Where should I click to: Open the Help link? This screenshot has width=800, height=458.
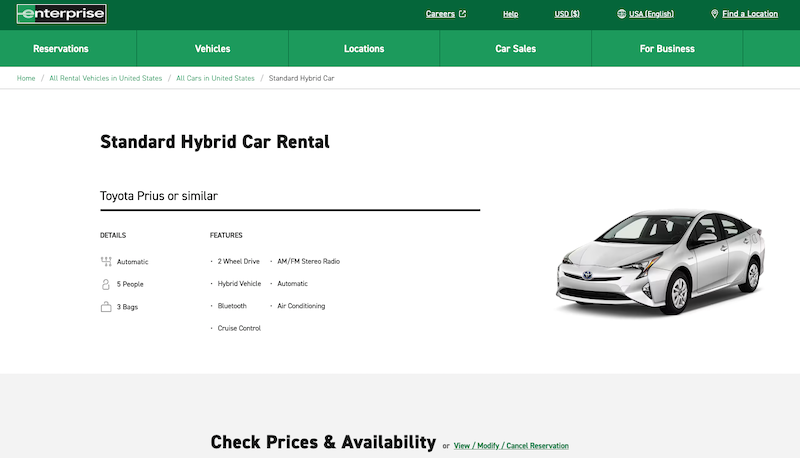[x=510, y=14]
